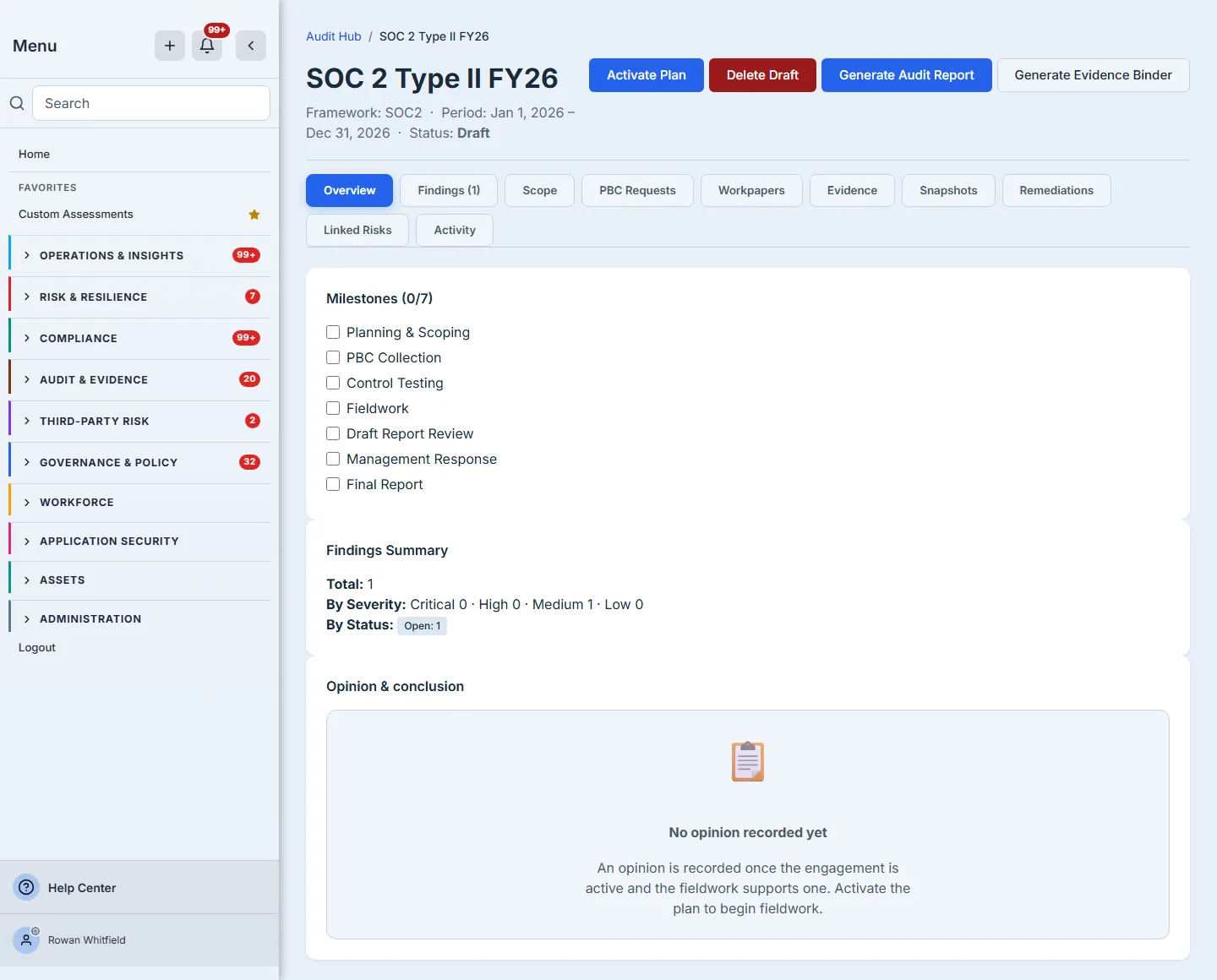Viewport: 1217px width, 980px height.
Task: Open the Snapshots tab
Action: coord(948,190)
